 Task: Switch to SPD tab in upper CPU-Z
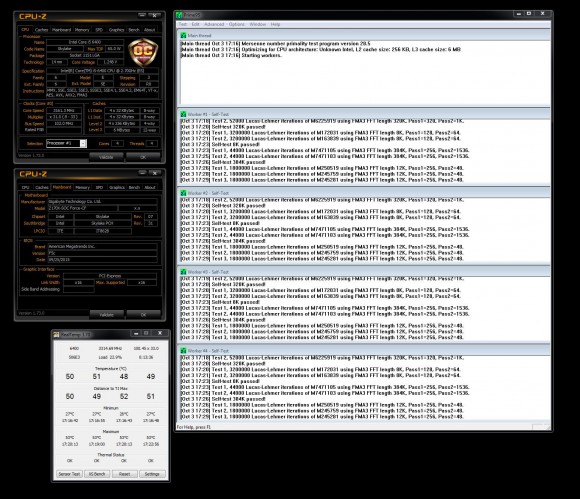click(x=99, y=30)
